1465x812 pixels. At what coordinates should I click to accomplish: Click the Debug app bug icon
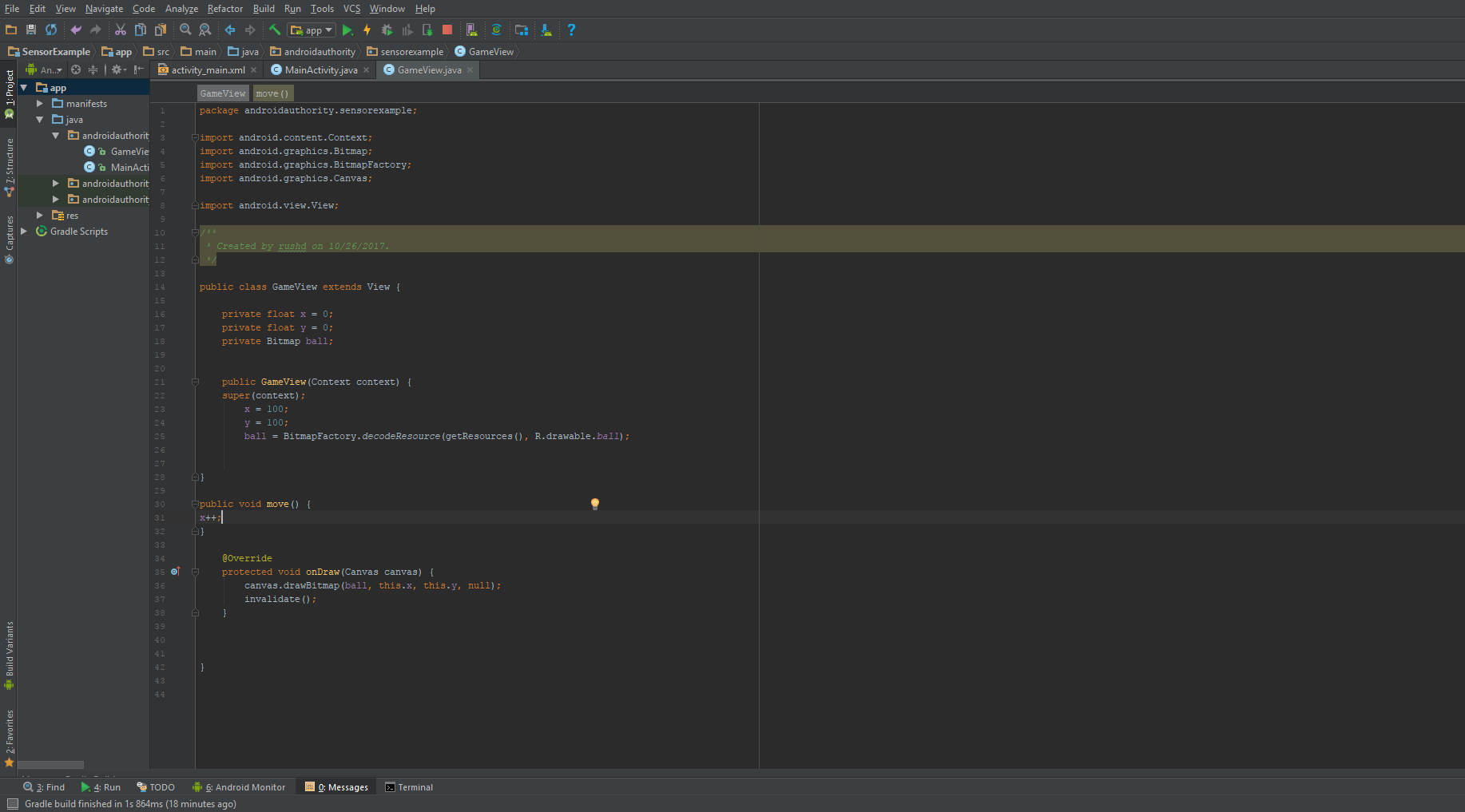coord(387,30)
